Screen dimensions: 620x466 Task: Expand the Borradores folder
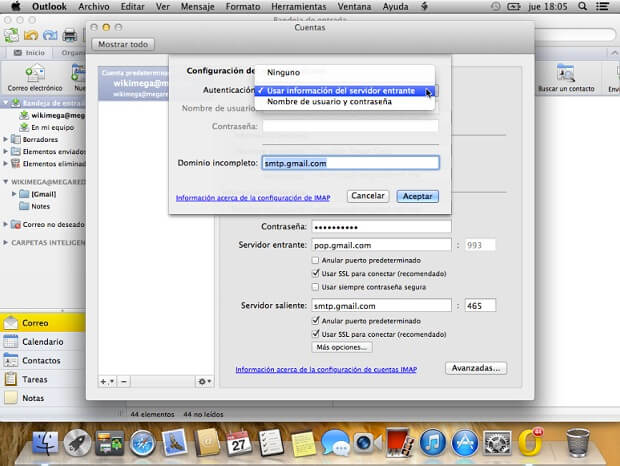point(6,140)
